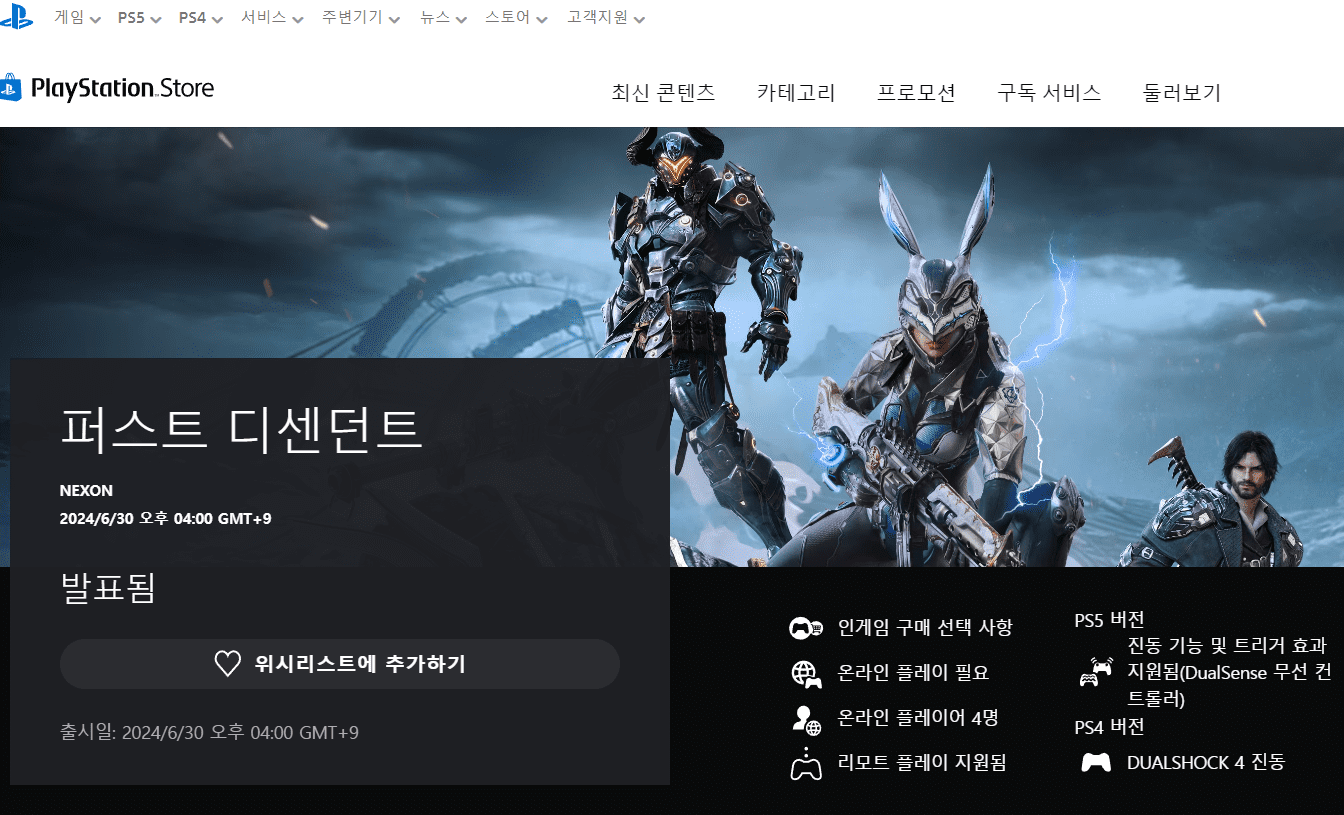Click the DUALSHOCK 4 controller icon
Screen dimensions: 1344x815
point(1096,763)
